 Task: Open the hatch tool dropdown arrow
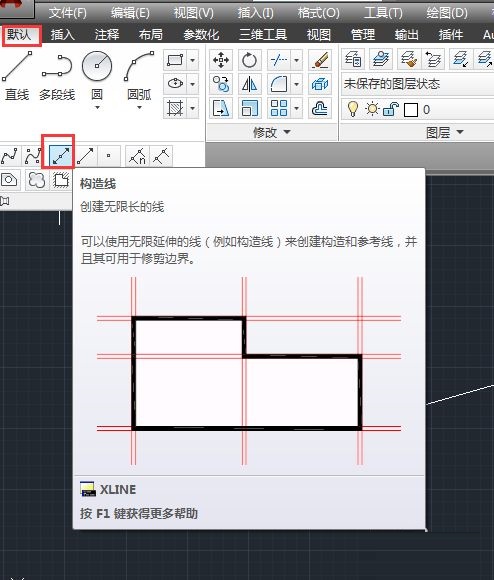tap(193, 108)
